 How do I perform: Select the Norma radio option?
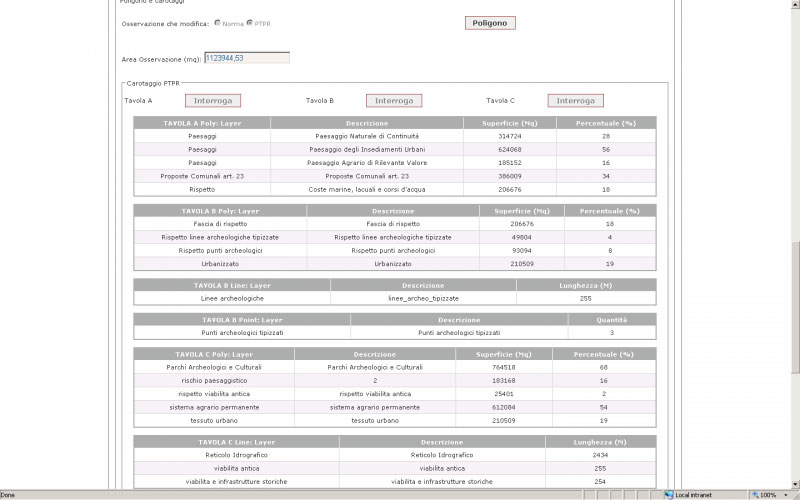[x=217, y=22]
